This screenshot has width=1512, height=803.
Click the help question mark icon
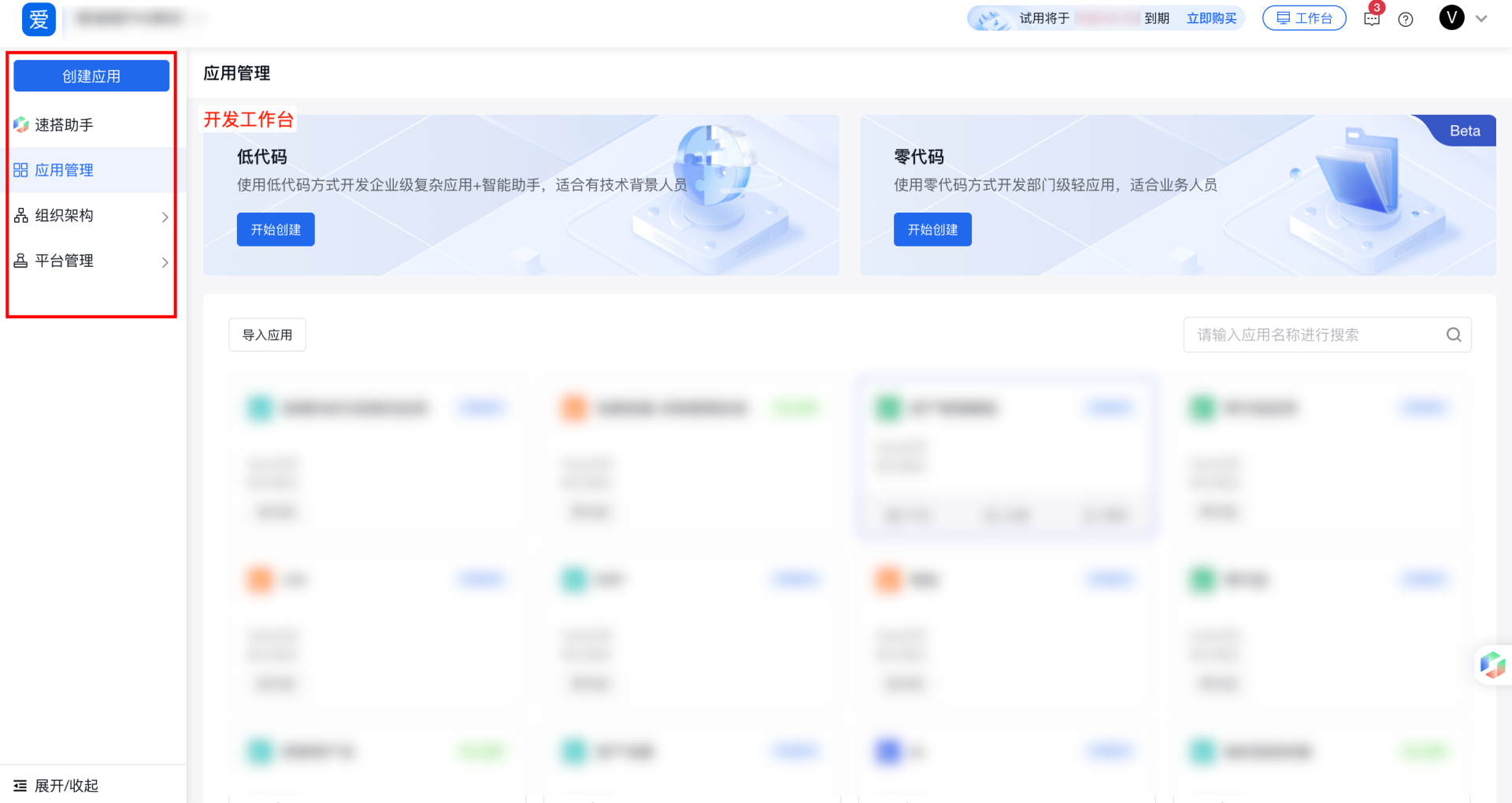(1406, 19)
